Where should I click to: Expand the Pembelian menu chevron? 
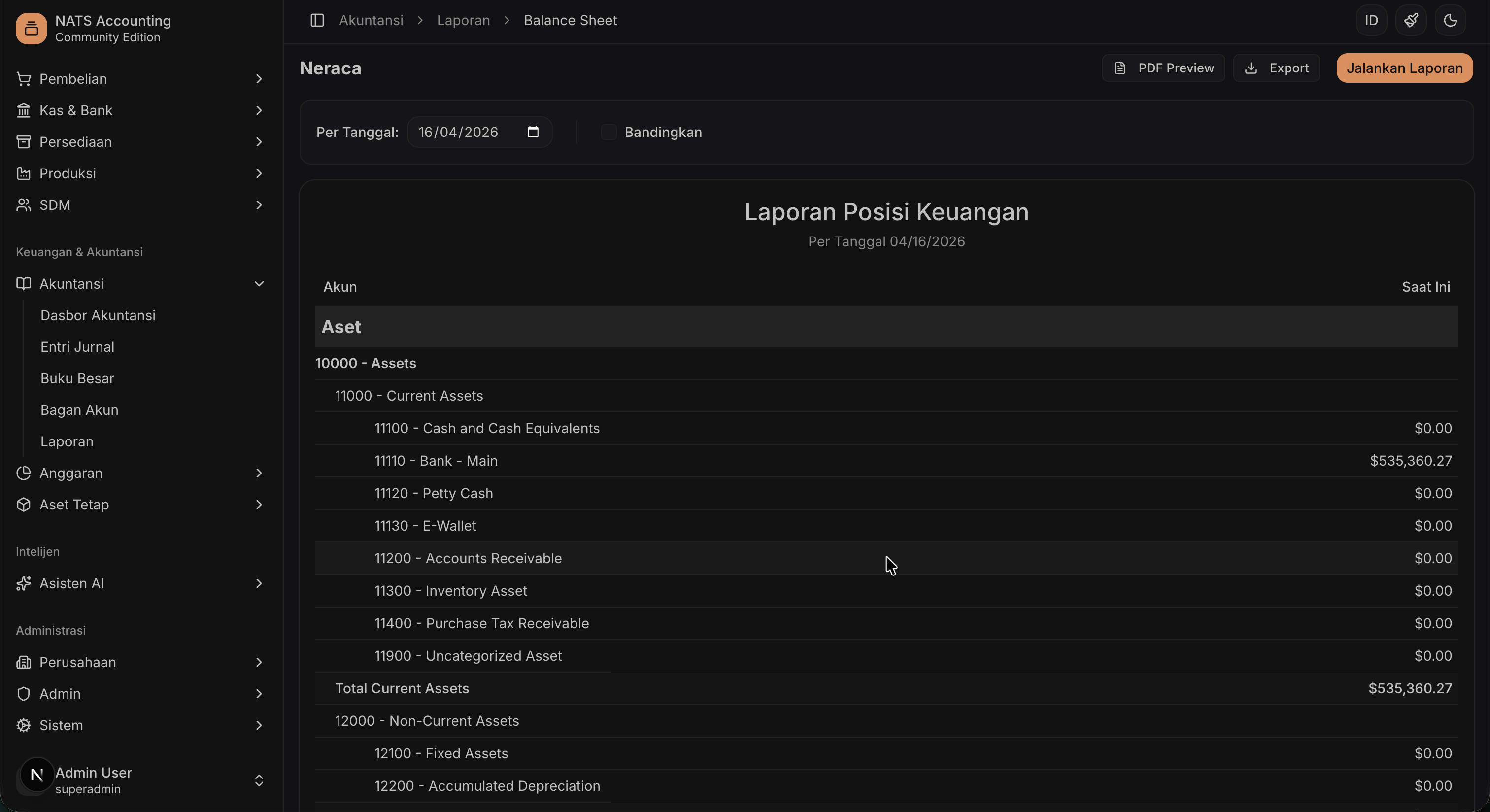[x=259, y=79]
